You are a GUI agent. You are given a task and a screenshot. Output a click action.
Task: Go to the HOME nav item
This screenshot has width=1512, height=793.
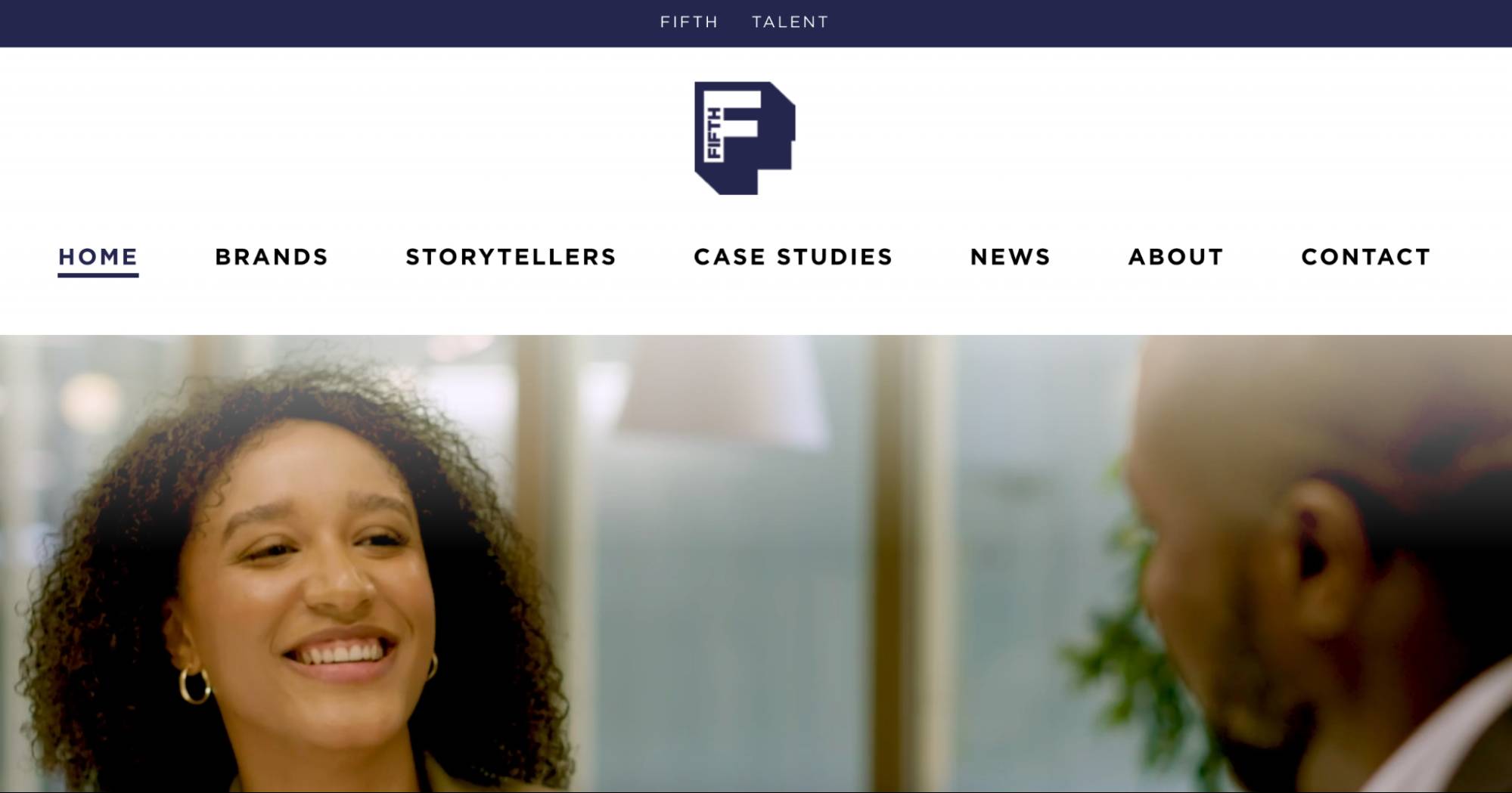(98, 257)
